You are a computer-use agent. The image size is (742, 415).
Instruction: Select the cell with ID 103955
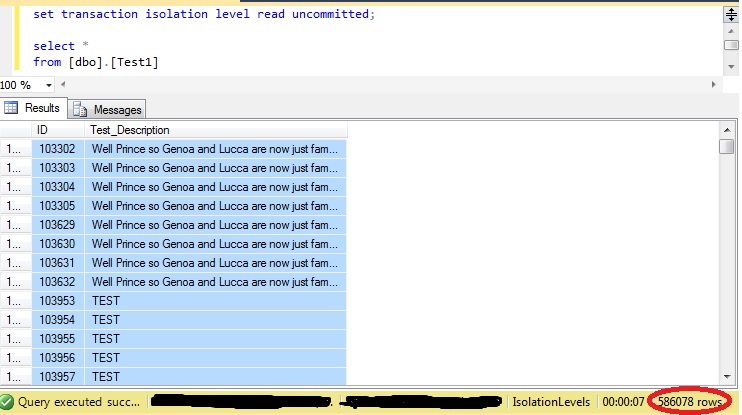click(x=58, y=339)
